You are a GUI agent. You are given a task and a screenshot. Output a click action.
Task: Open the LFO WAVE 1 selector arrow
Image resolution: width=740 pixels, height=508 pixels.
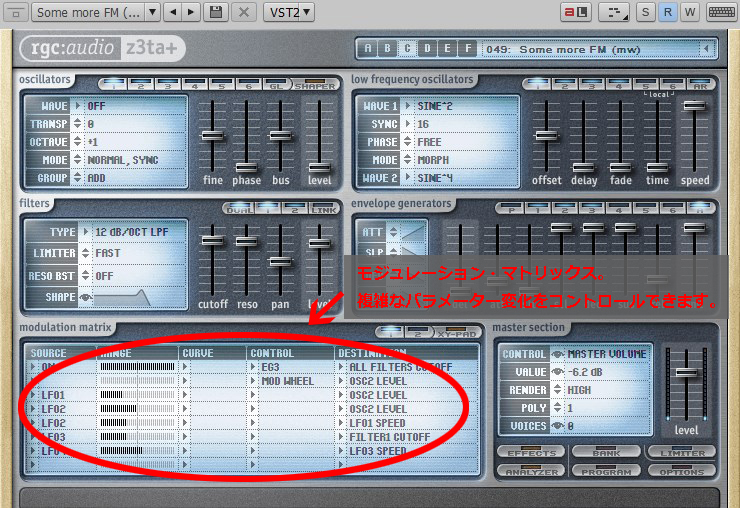point(408,106)
